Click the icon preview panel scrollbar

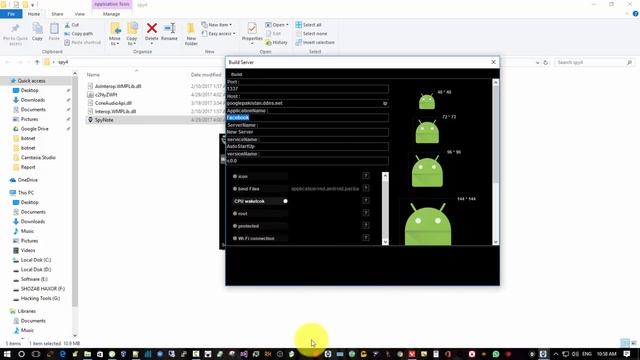coord(496,162)
